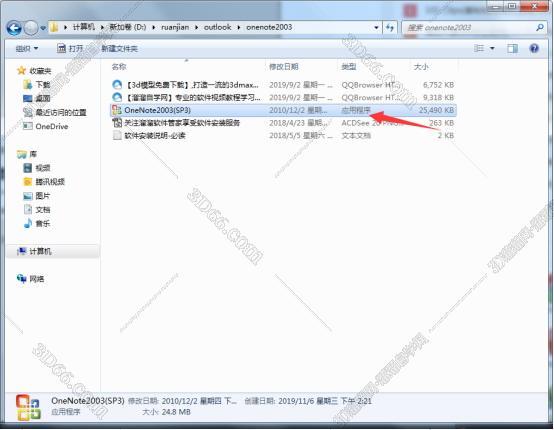Screen dimensions: 554x430
Task: Select onenote2003 breadcrumb segment
Action: tap(269, 27)
